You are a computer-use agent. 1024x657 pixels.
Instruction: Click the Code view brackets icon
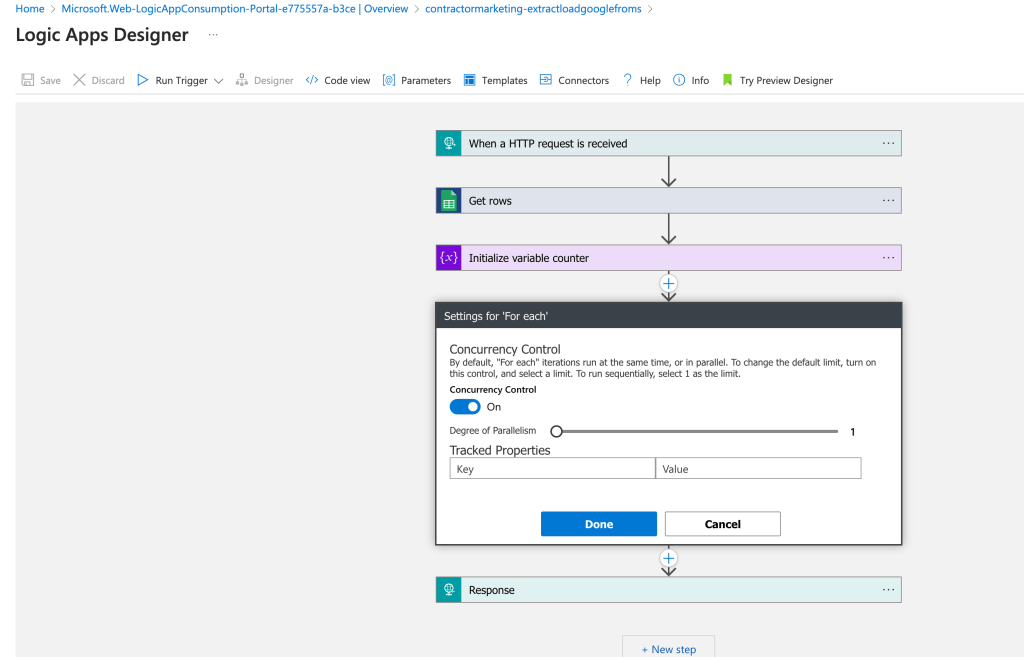coord(312,80)
